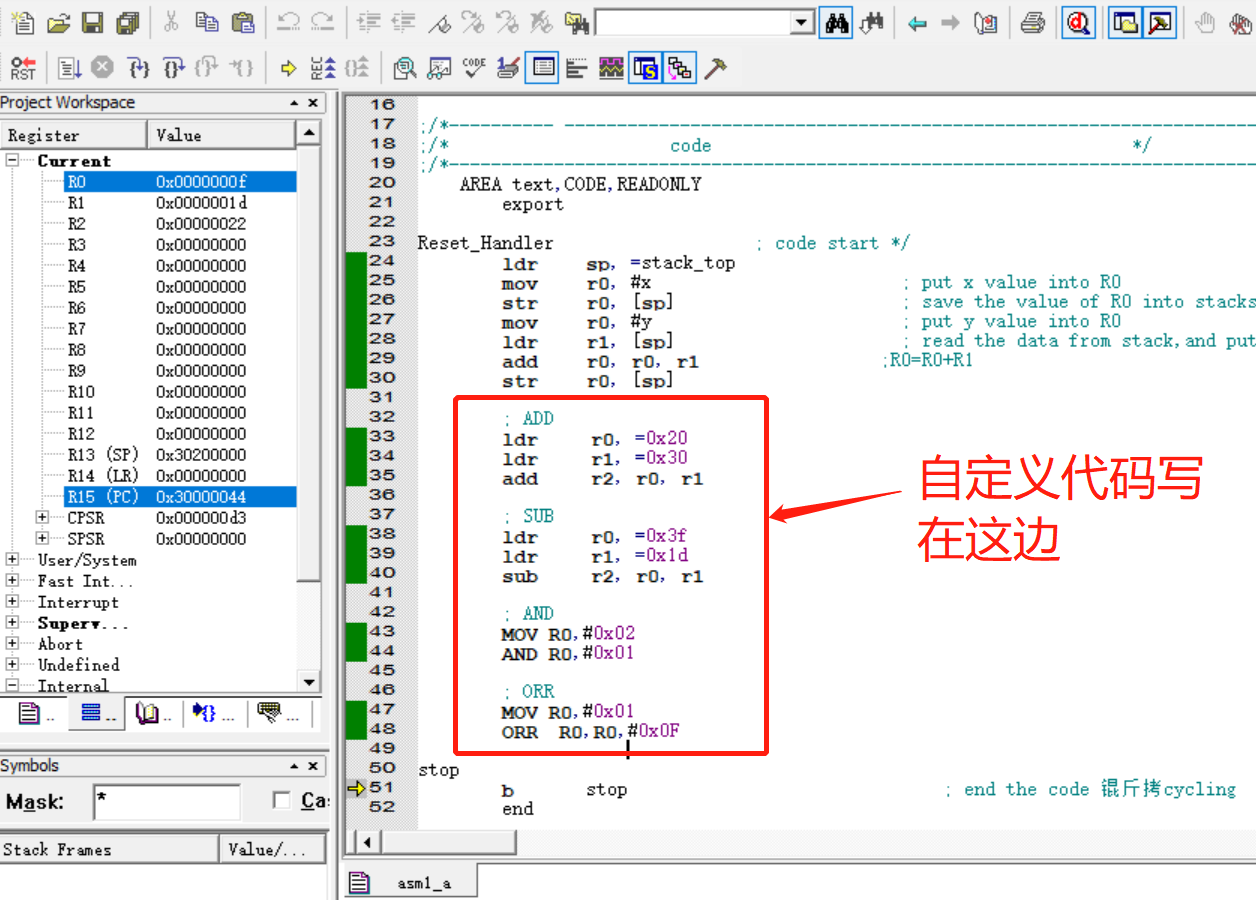Click the Run program toolbar icon
Screen dimensions: 1256x900
(x=69, y=68)
